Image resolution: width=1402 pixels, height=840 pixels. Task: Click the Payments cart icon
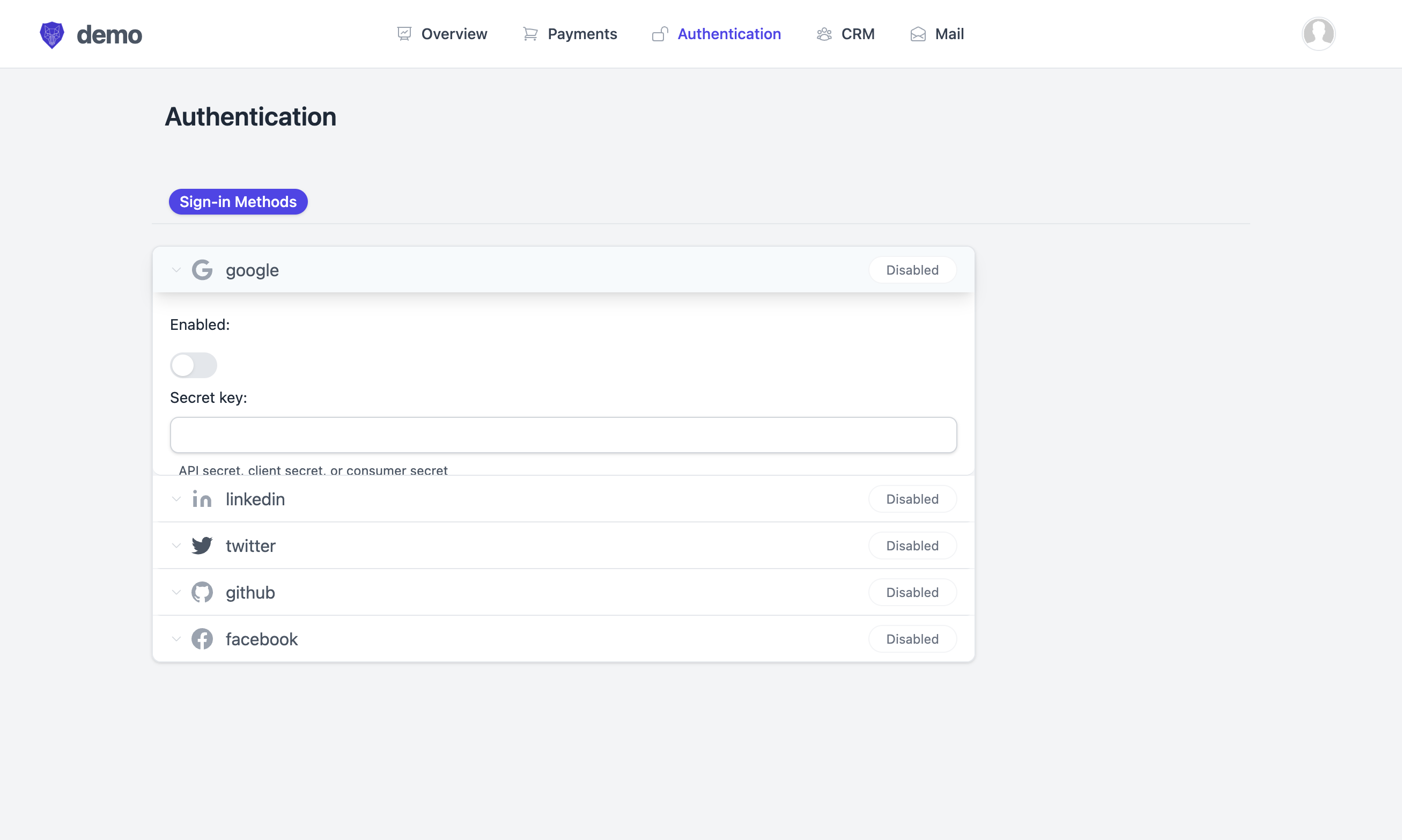[530, 34]
